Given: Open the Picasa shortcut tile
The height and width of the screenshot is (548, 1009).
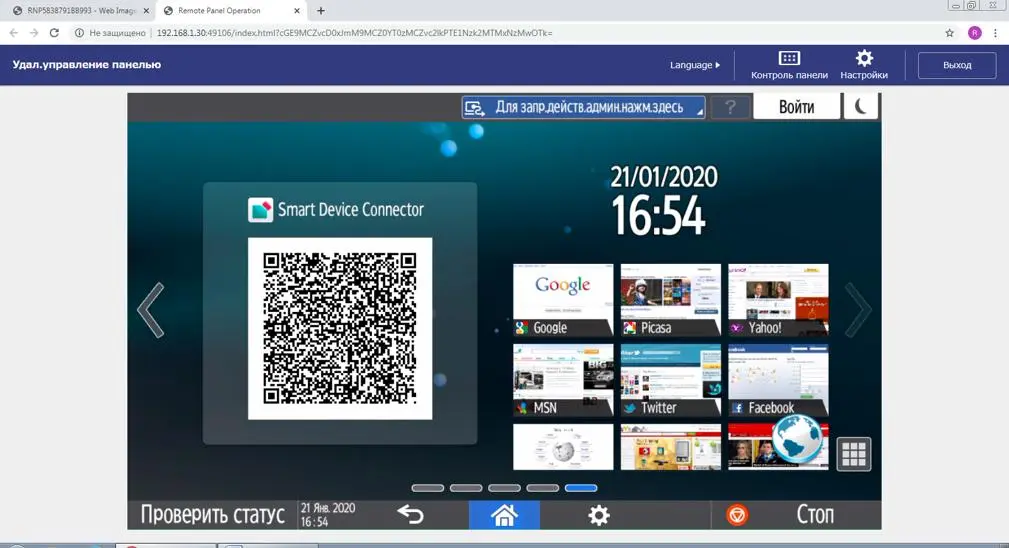Looking at the screenshot, I should point(671,300).
